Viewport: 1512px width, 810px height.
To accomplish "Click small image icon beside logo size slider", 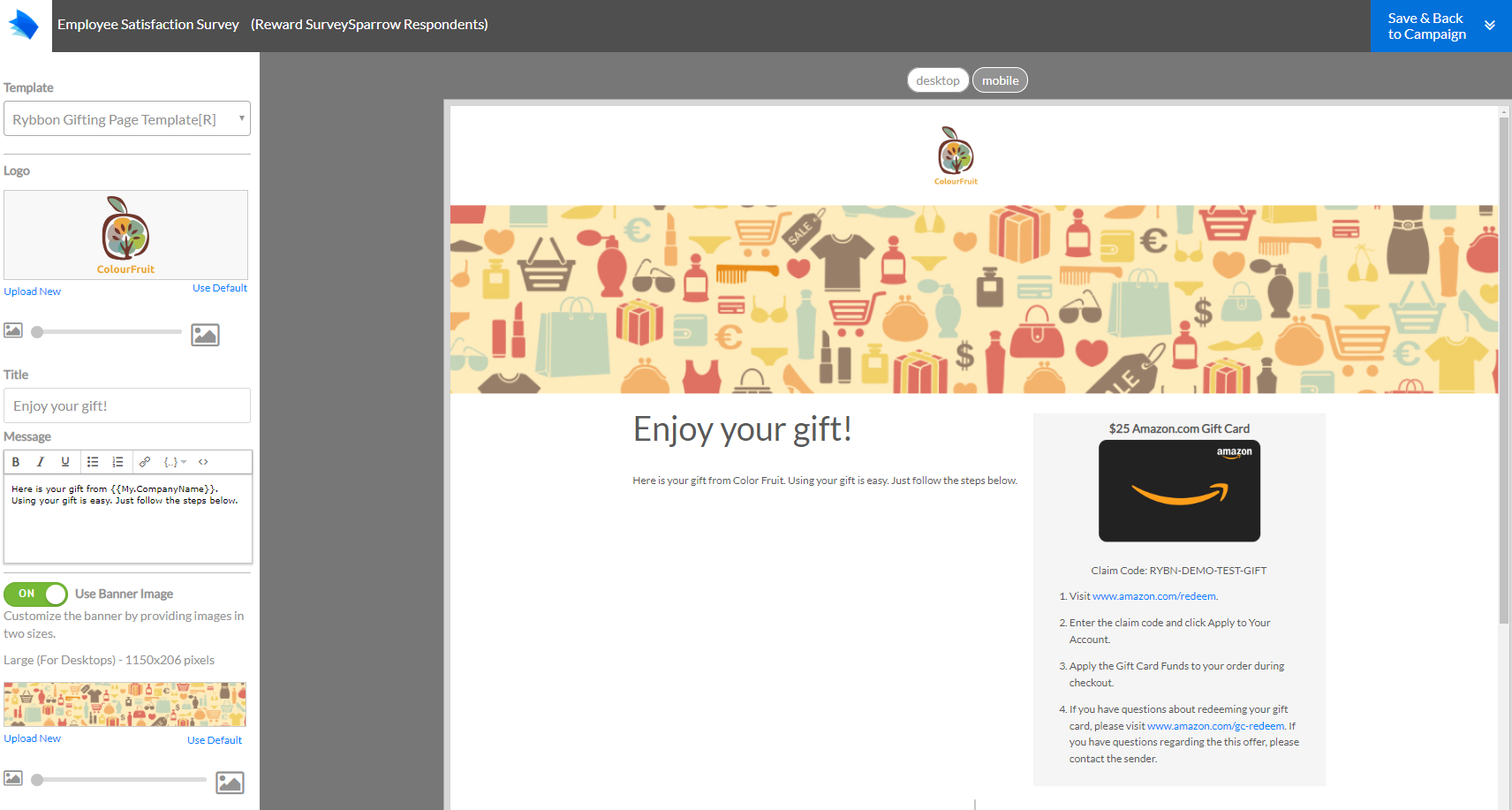I will pyautogui.click(x=13, y=330).
